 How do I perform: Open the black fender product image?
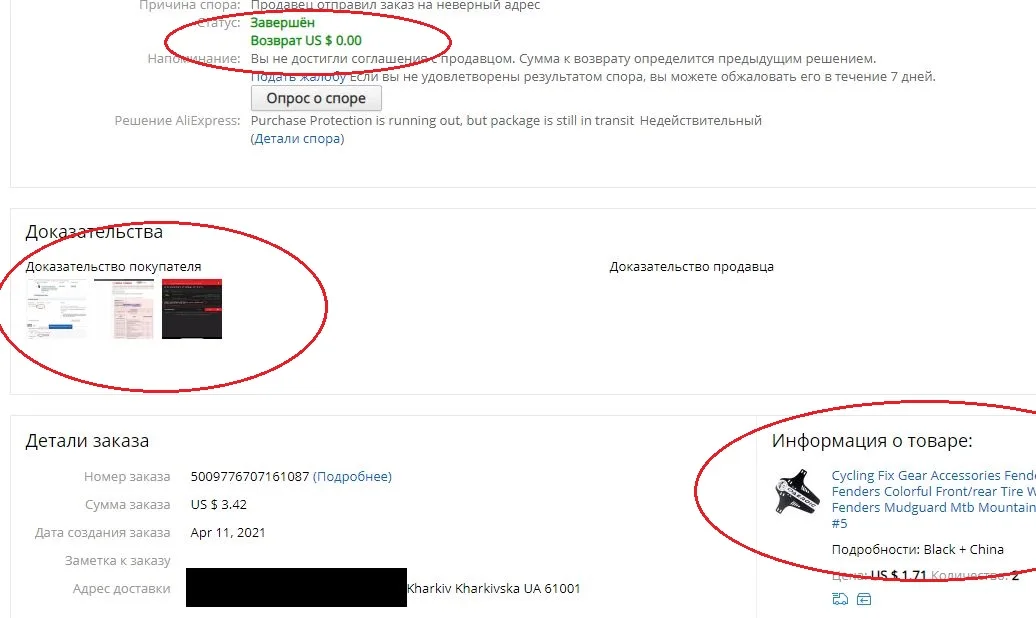coord(797,492)
